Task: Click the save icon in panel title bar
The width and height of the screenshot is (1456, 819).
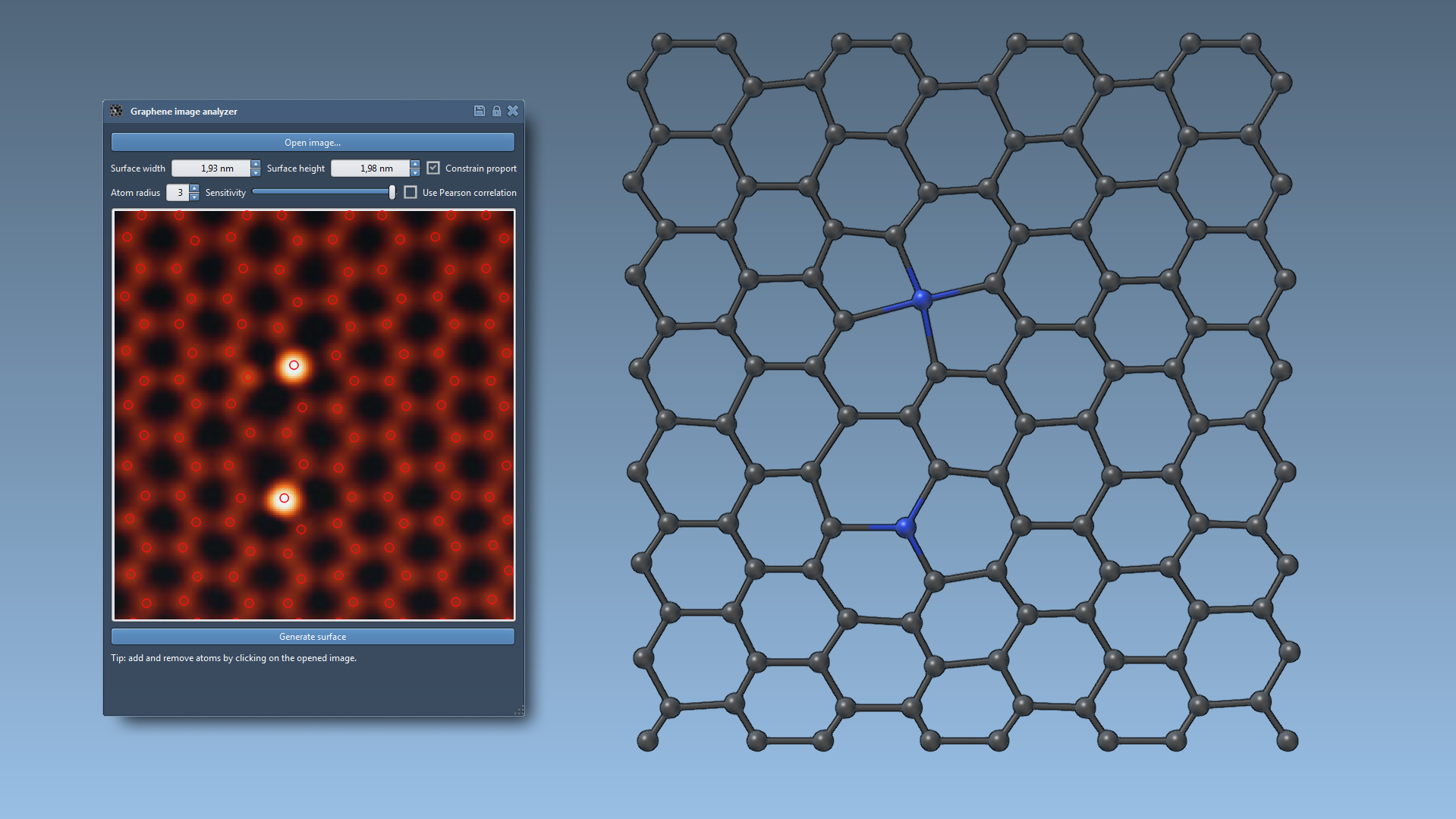Action: (480, 111)
